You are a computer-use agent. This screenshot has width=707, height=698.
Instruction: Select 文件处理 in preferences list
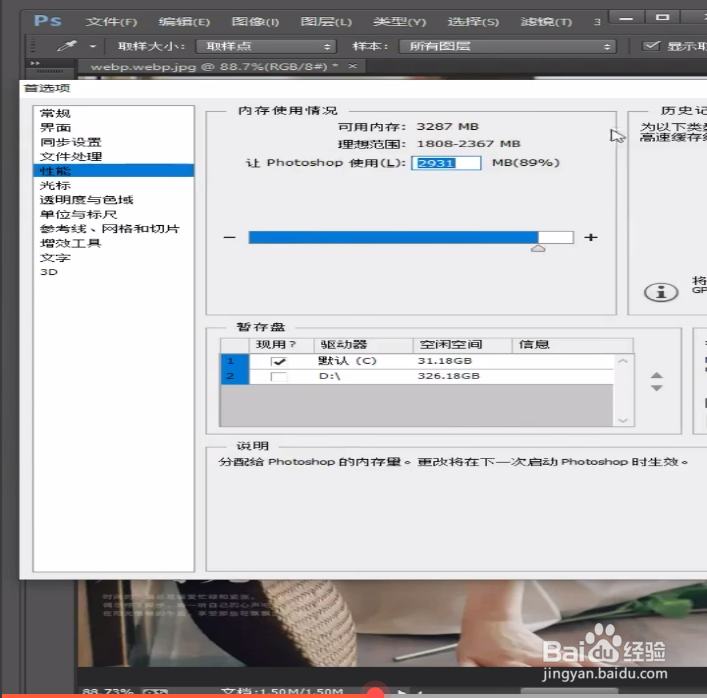114,156
